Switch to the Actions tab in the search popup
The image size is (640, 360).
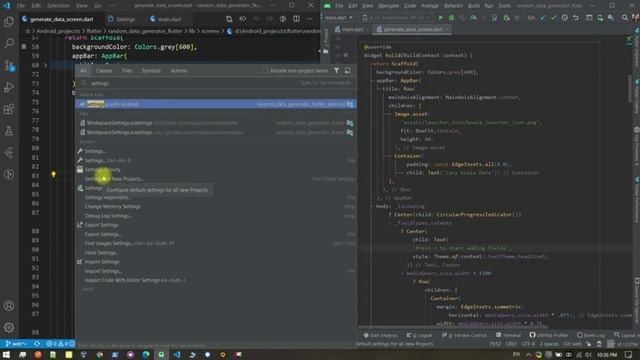179,71
